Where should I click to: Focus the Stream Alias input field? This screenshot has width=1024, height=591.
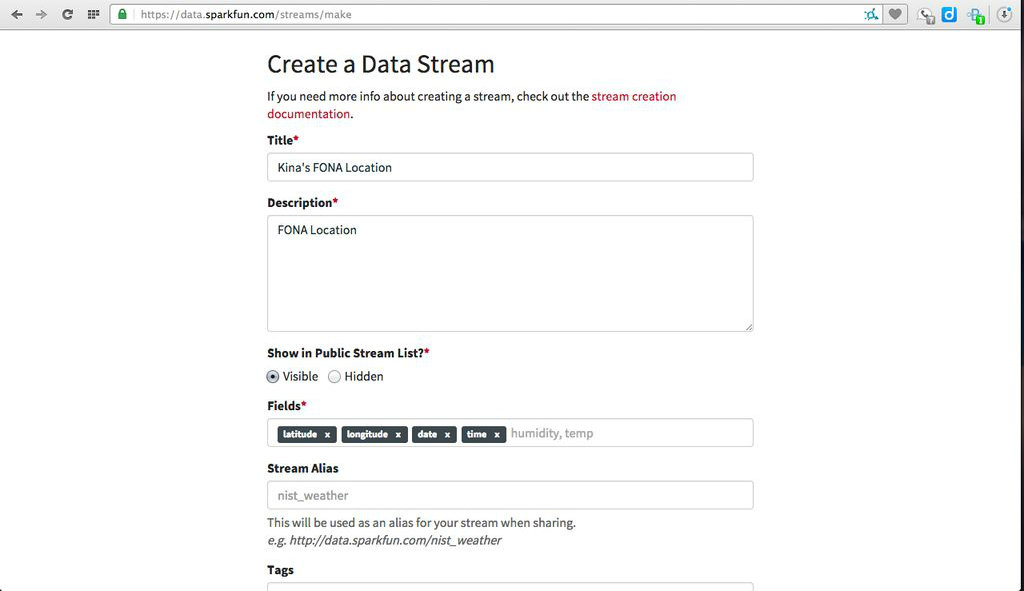pyautogui.click(x=510, y=495)
